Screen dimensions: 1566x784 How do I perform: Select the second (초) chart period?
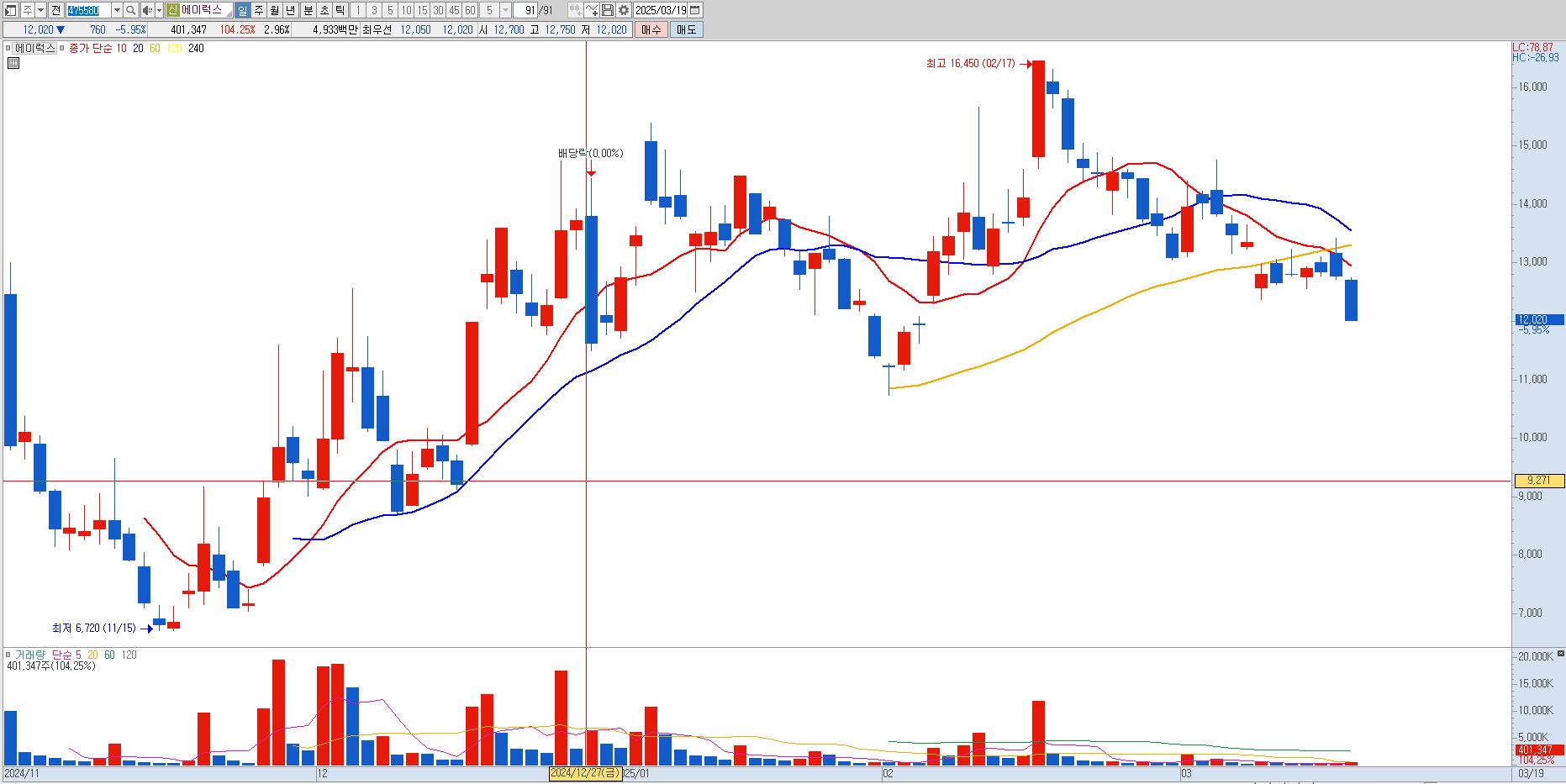(x=324, y=10)
